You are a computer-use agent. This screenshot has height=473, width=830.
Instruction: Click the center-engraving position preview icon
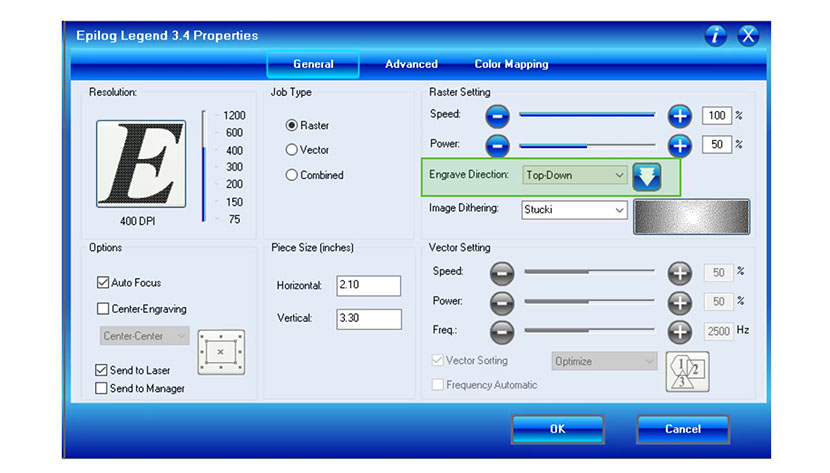[221, 352]
